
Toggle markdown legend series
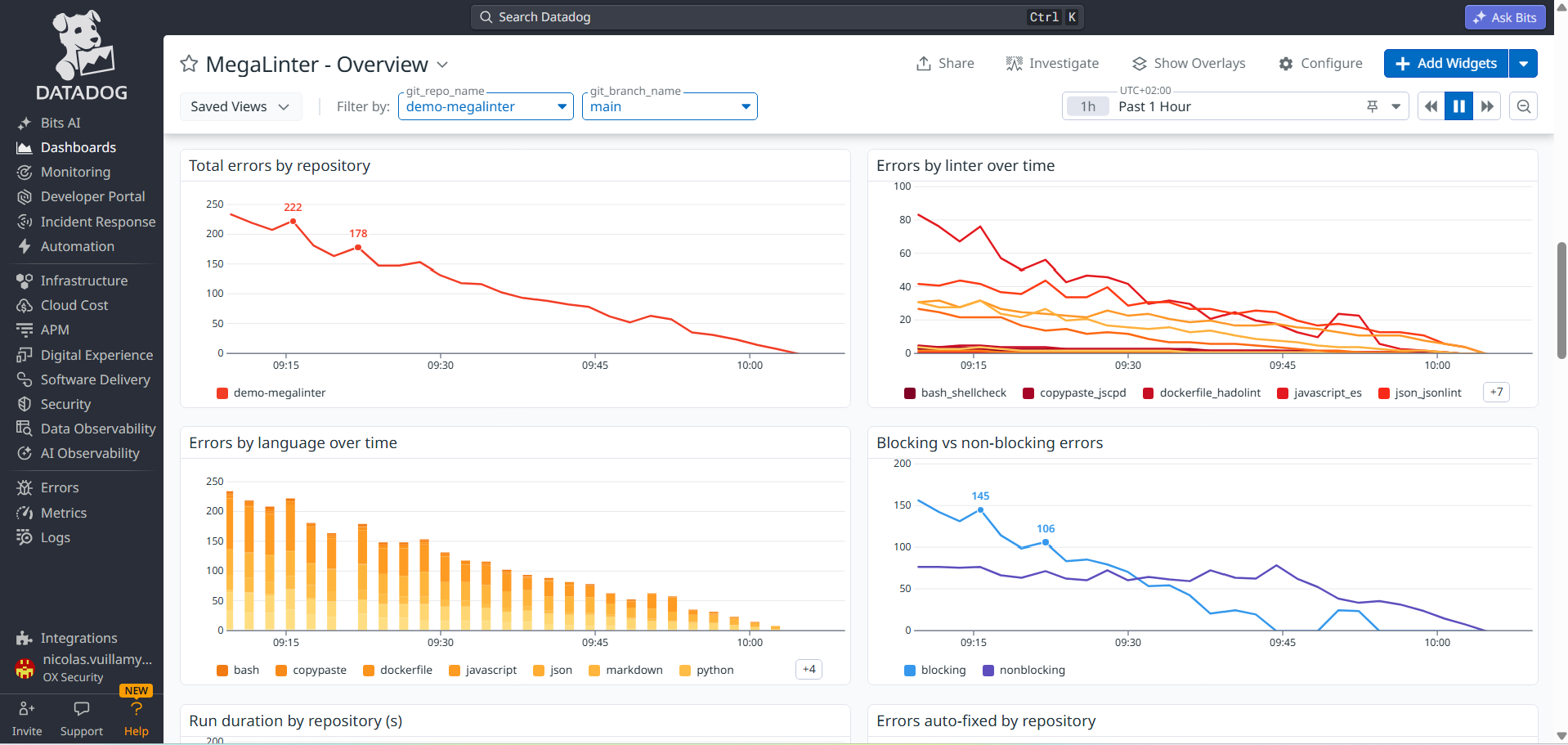coord(625,670)
